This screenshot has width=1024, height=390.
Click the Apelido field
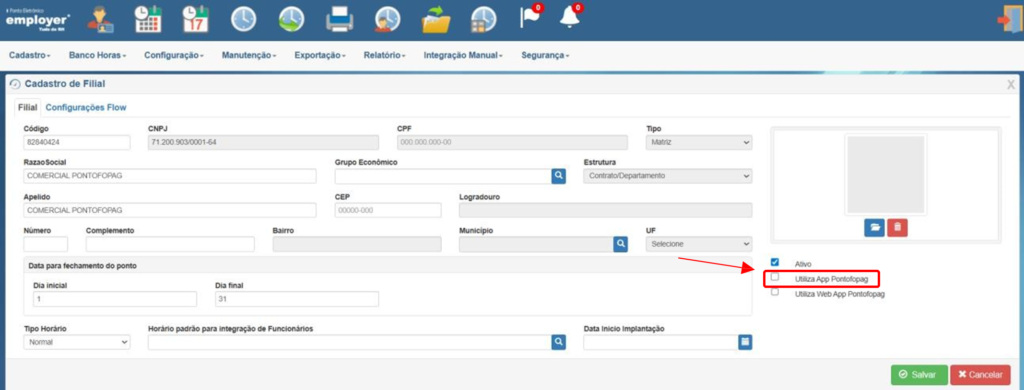(170, 210)
